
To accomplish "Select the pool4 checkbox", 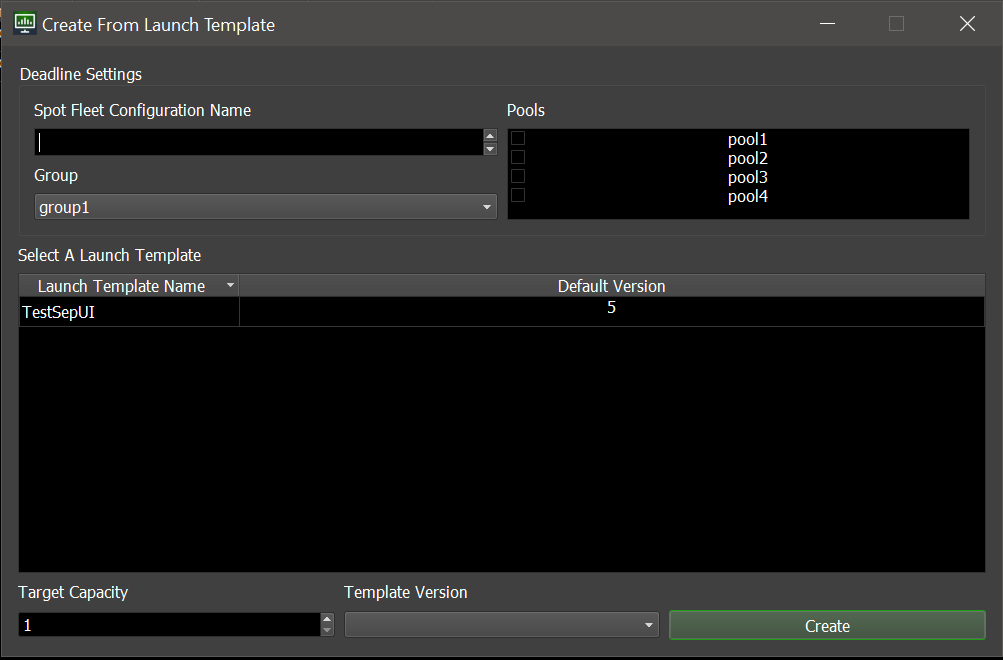I will (518, 195).
